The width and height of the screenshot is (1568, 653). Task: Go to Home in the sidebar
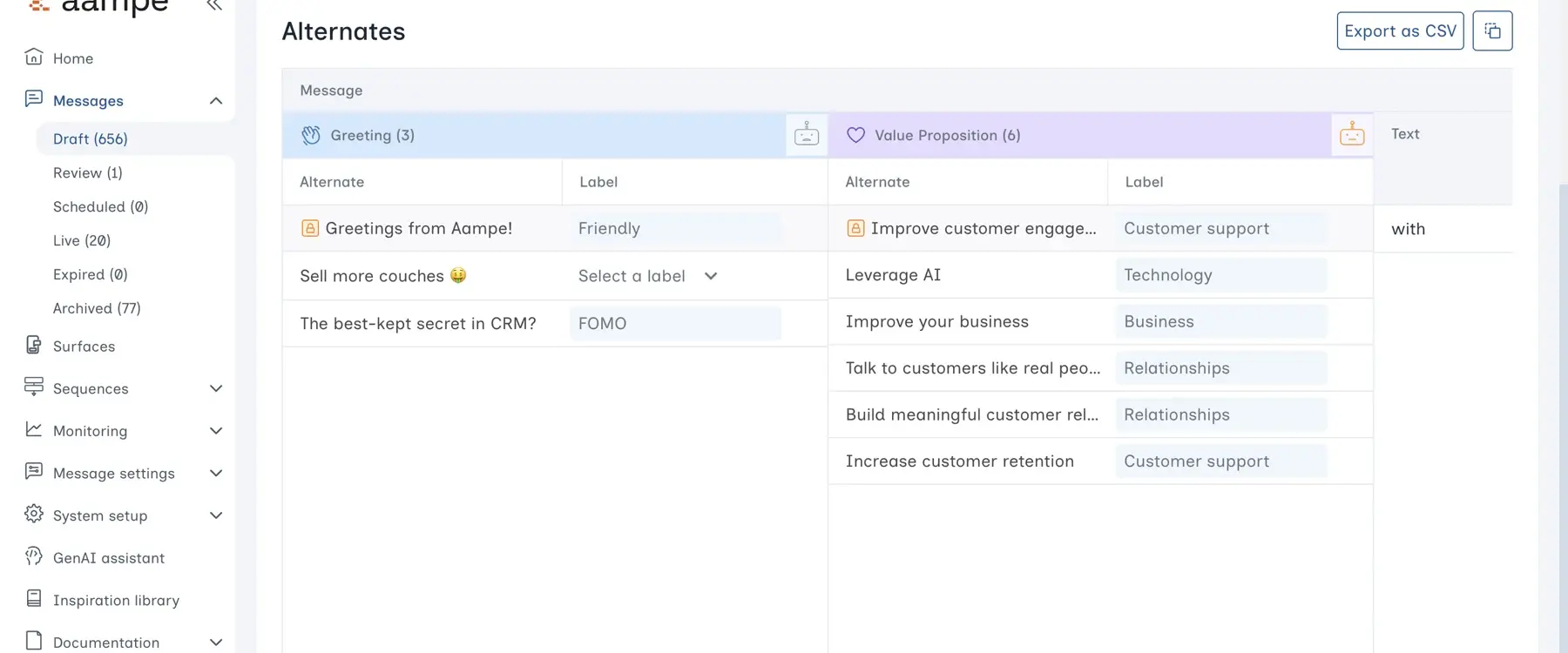click(73, 58)
